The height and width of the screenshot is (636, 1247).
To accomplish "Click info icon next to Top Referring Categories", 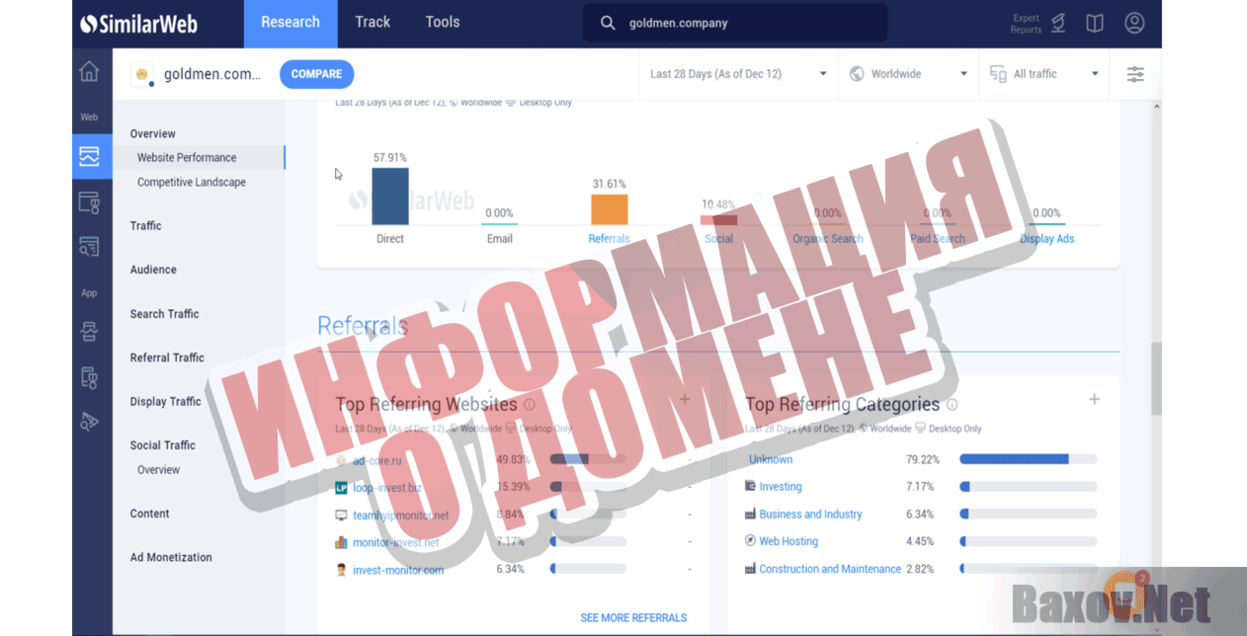I will coord(952,405).
